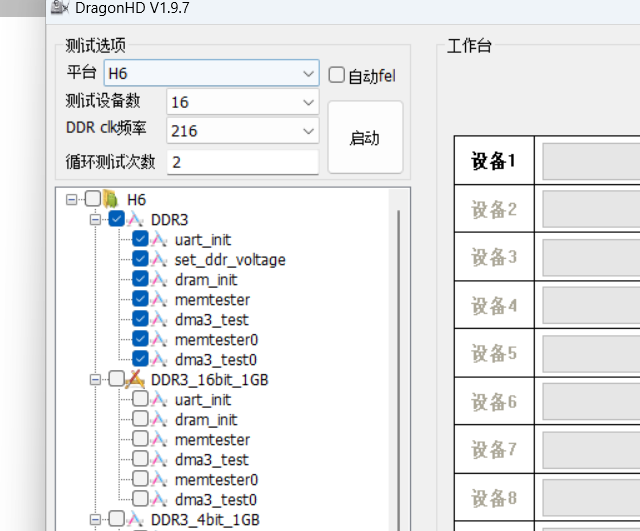Click the 启动 start button

click(x=365, y=138)
